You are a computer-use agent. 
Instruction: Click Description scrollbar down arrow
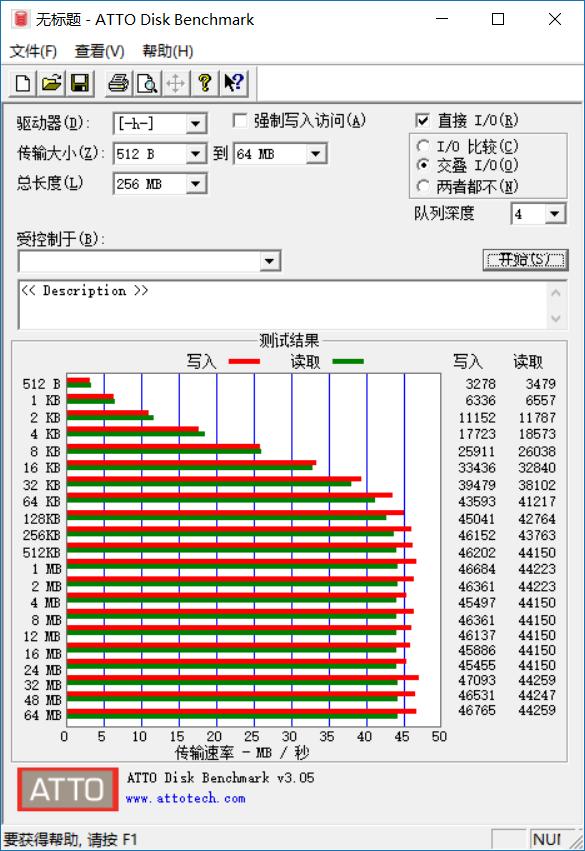click(556, 319)
